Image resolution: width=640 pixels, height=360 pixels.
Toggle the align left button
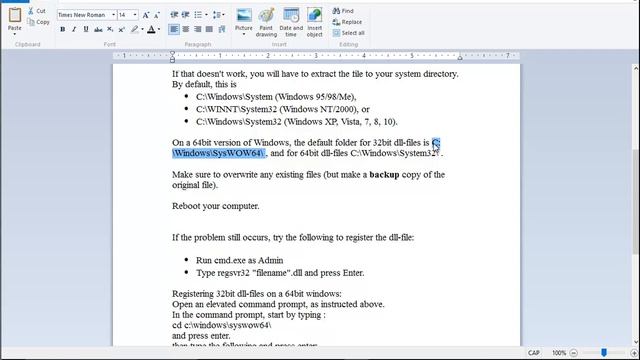(x=174, y=29)
